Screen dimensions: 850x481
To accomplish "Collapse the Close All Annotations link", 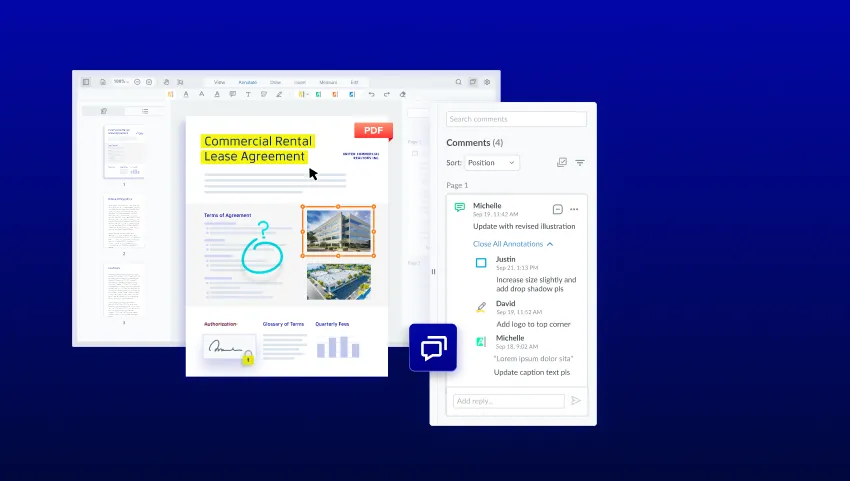I will [x=513, y=244].
